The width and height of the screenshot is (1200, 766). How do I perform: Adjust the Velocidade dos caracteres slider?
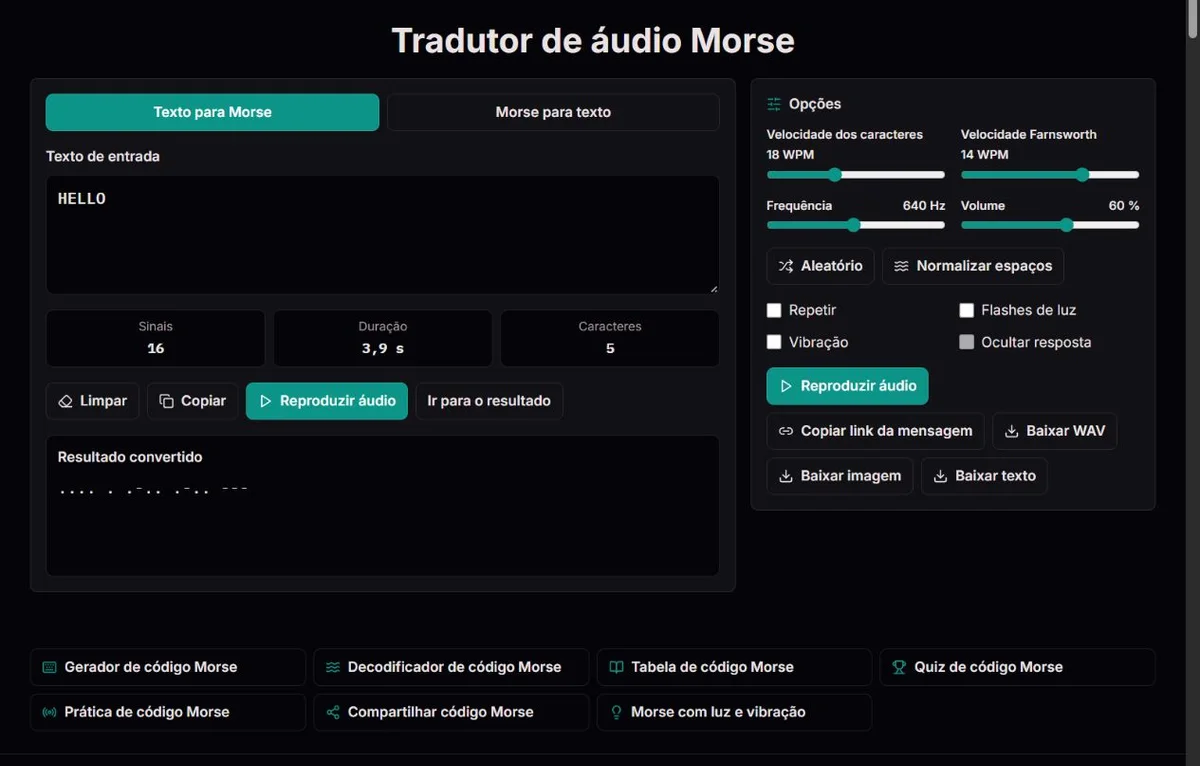856,174
